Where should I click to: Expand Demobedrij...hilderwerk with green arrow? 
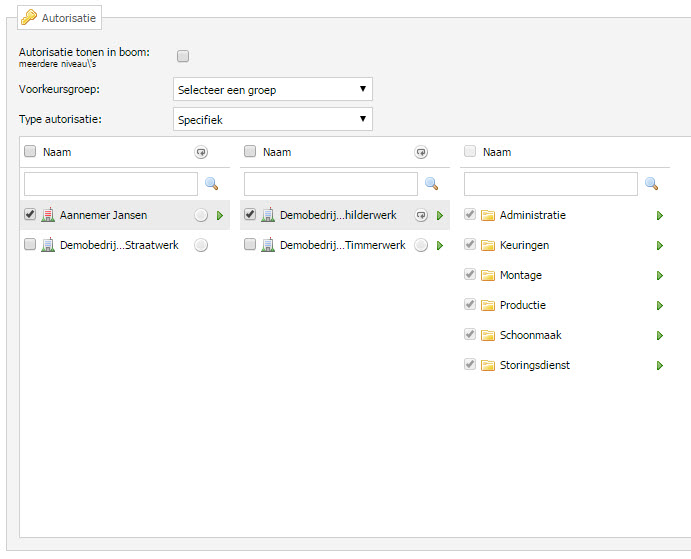tap(440, 216)
